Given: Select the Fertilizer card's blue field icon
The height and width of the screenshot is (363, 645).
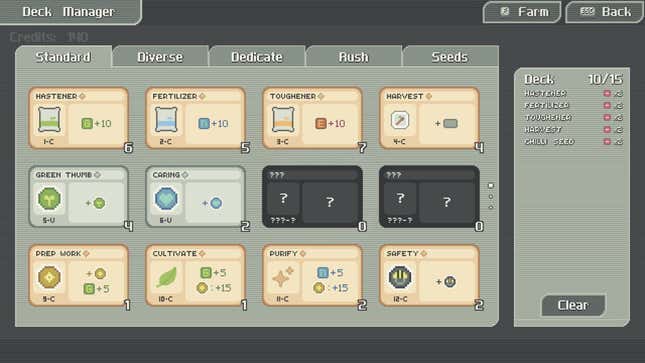Looking at the screenshot, I should tap(166, 120).
